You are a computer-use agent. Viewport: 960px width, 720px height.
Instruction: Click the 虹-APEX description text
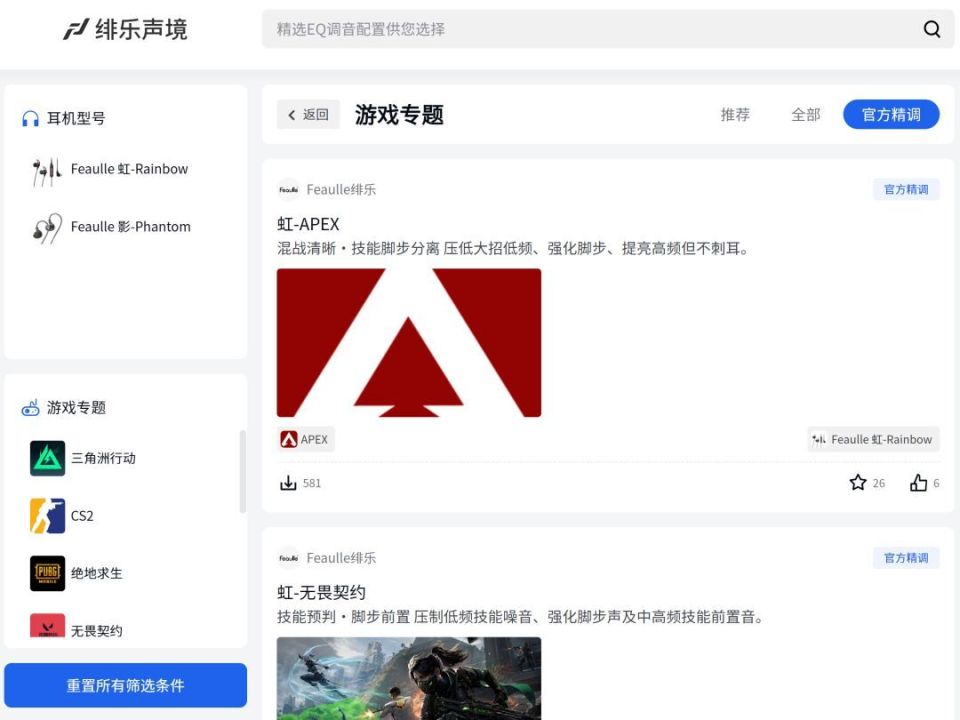tap(513, 249)
